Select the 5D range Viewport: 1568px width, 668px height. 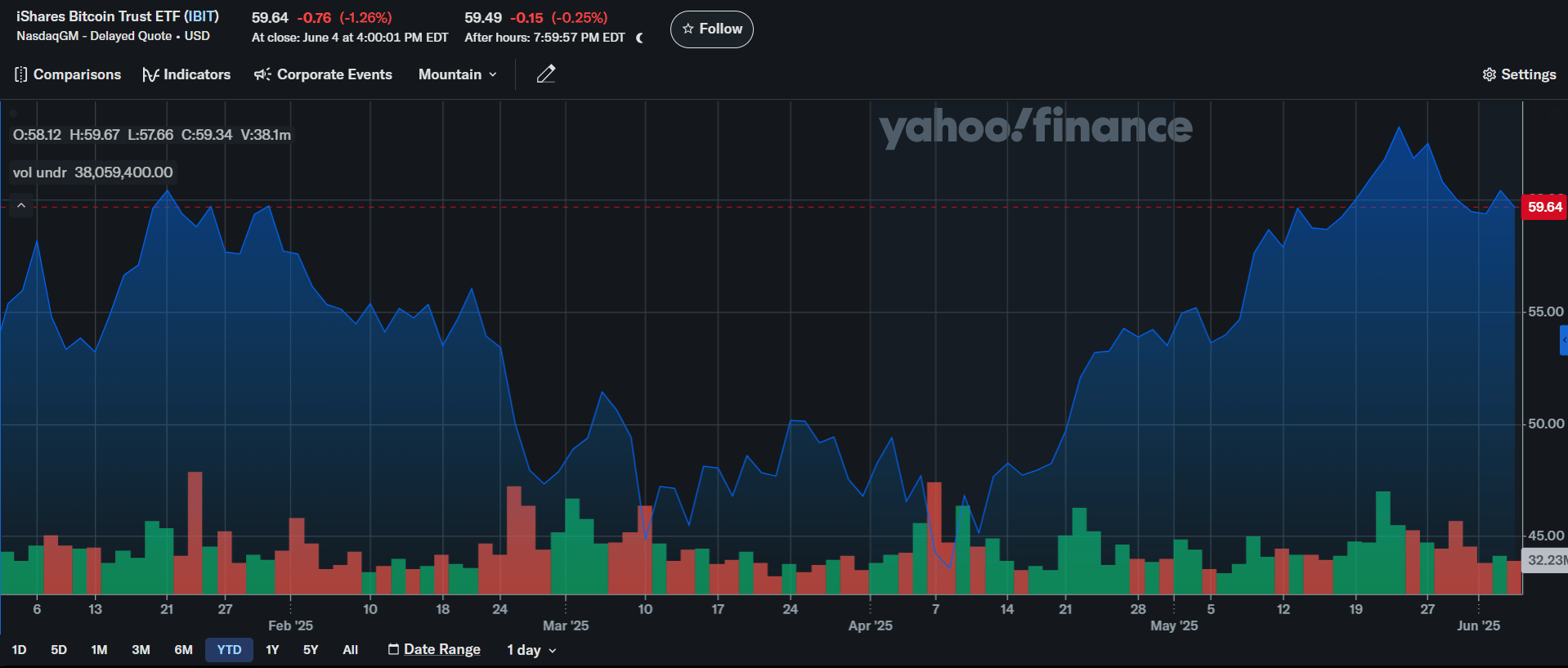[x=59, y=650]
